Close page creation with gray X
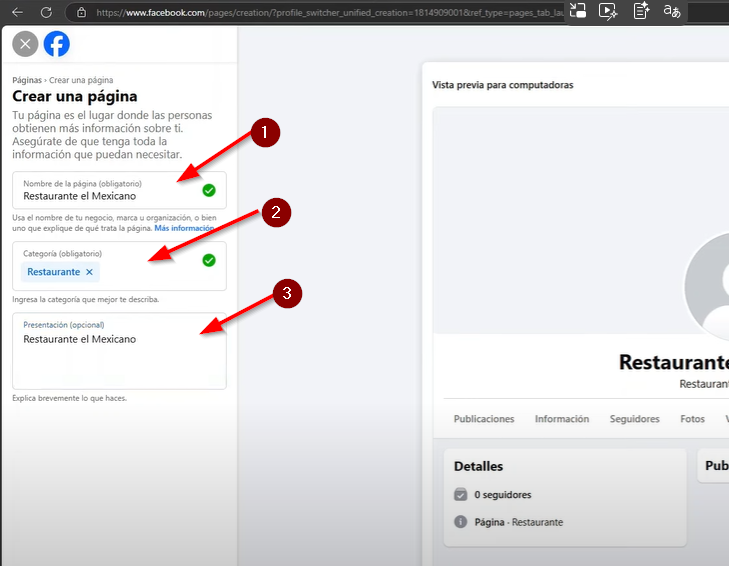The width and height of the screenshot is (729, 566). pyautogui.click(x=25, y=44)
